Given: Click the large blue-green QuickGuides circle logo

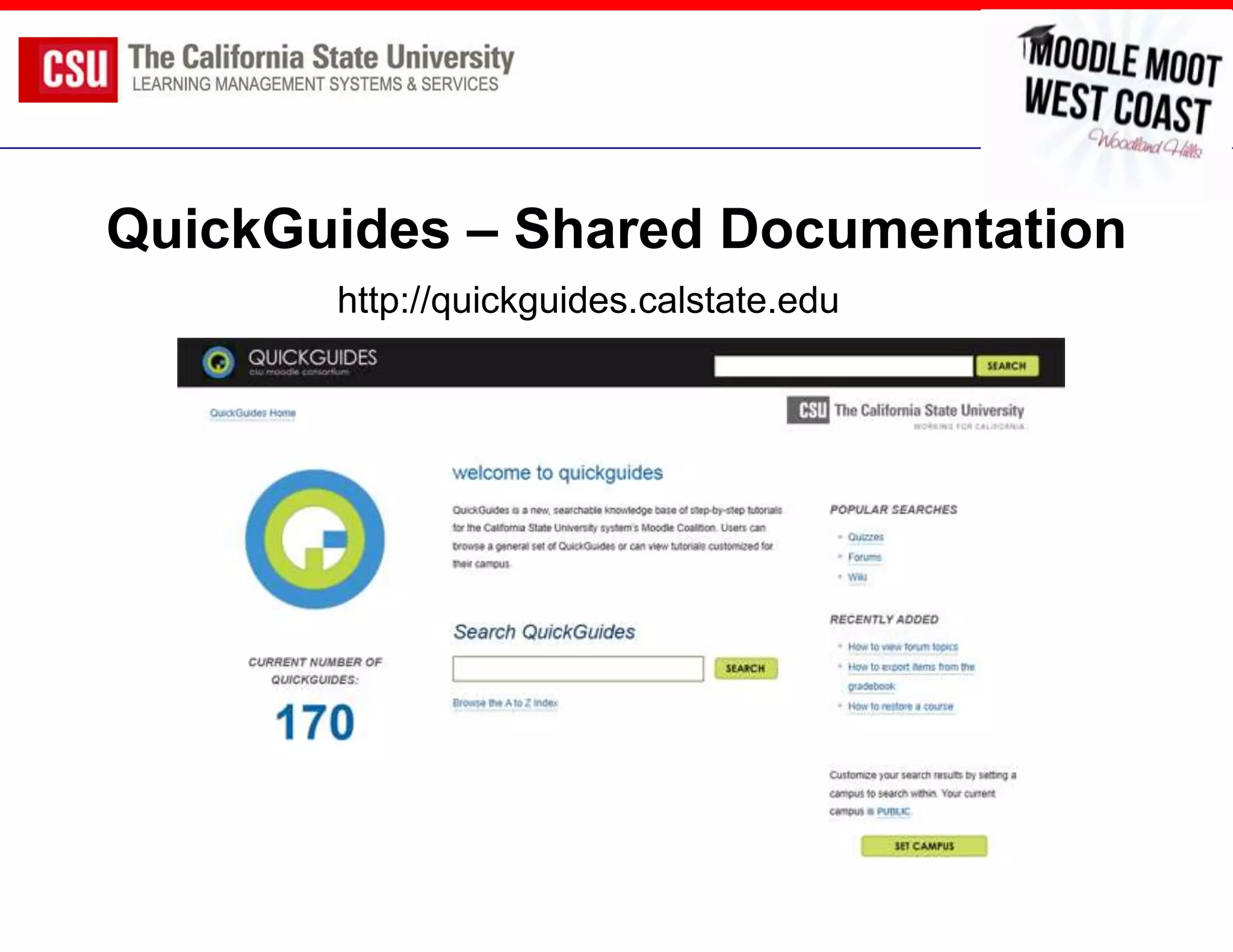Looking at the screenshot, I should point(315,539).
